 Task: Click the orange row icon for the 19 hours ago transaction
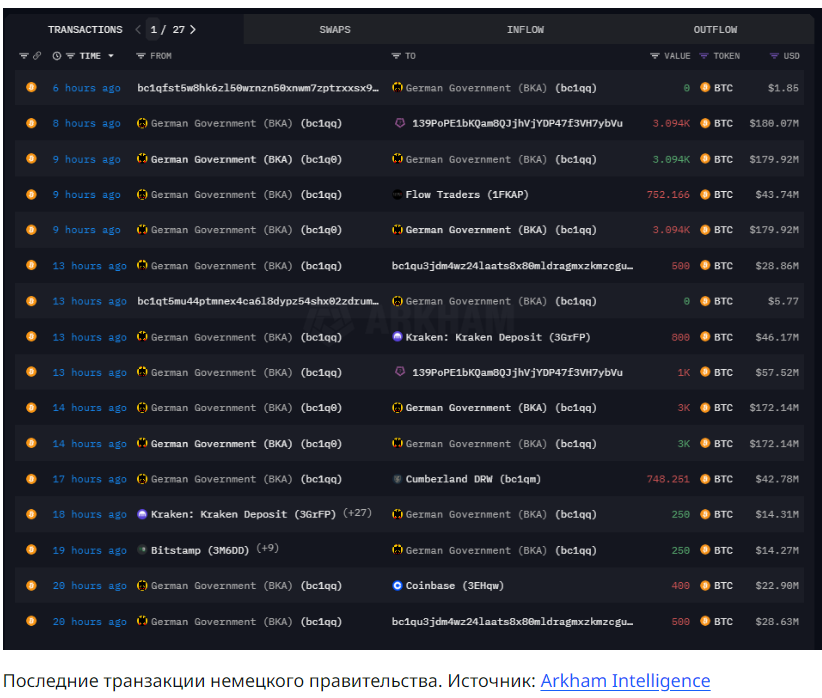click(31, 550)
